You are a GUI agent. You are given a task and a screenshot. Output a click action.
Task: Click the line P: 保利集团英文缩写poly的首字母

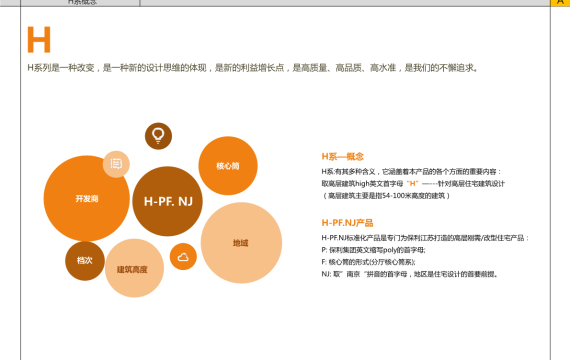point(373,250)
